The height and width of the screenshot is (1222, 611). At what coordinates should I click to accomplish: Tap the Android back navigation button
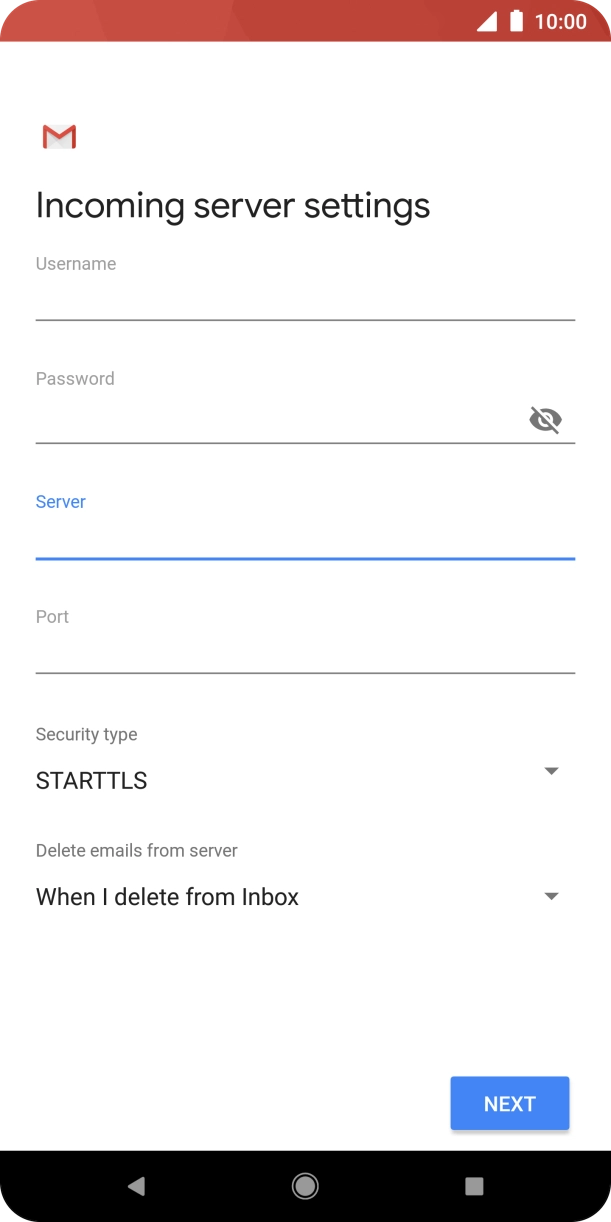pos(137,1186)
